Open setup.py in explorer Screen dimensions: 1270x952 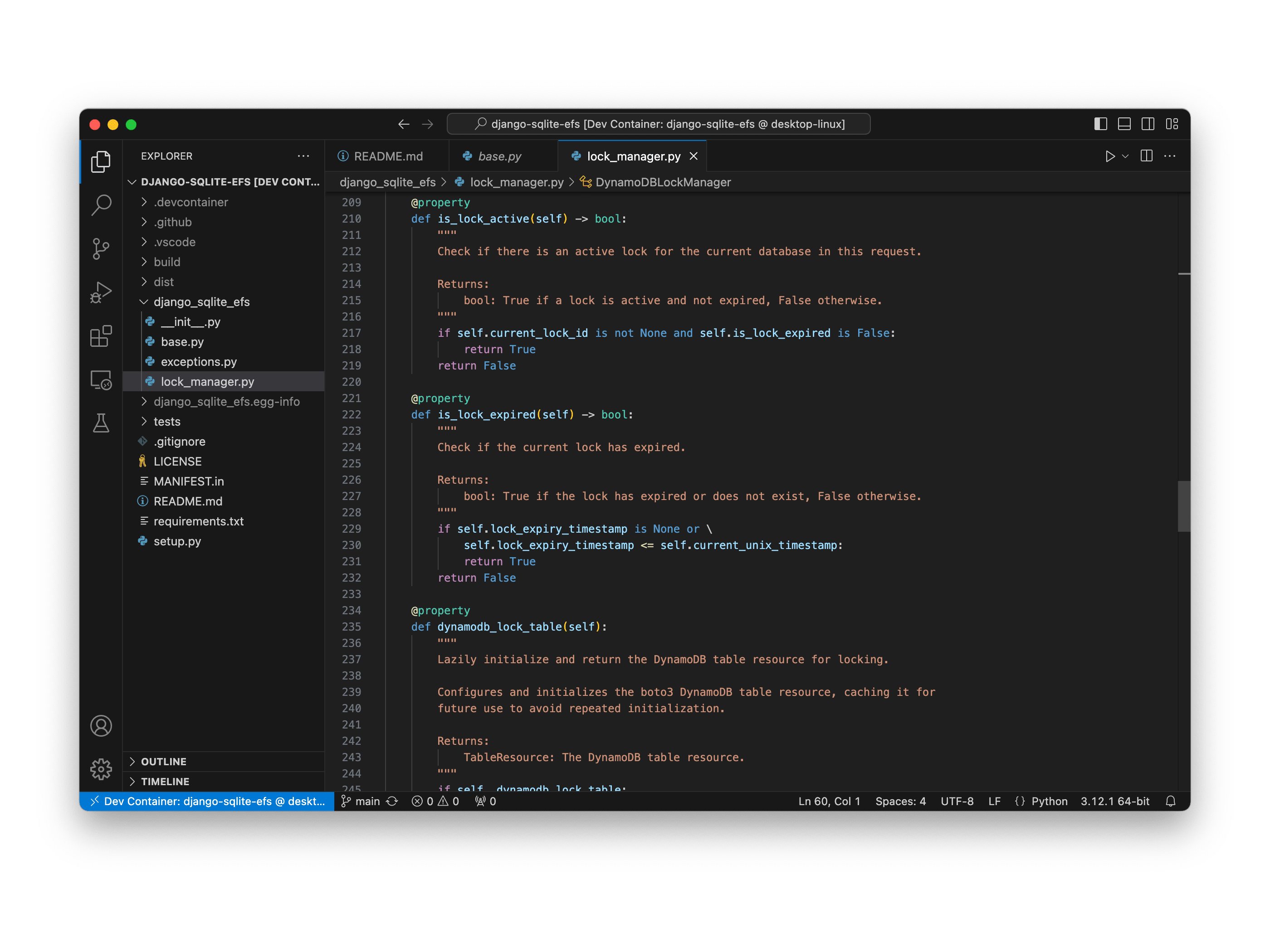point(224,541)
